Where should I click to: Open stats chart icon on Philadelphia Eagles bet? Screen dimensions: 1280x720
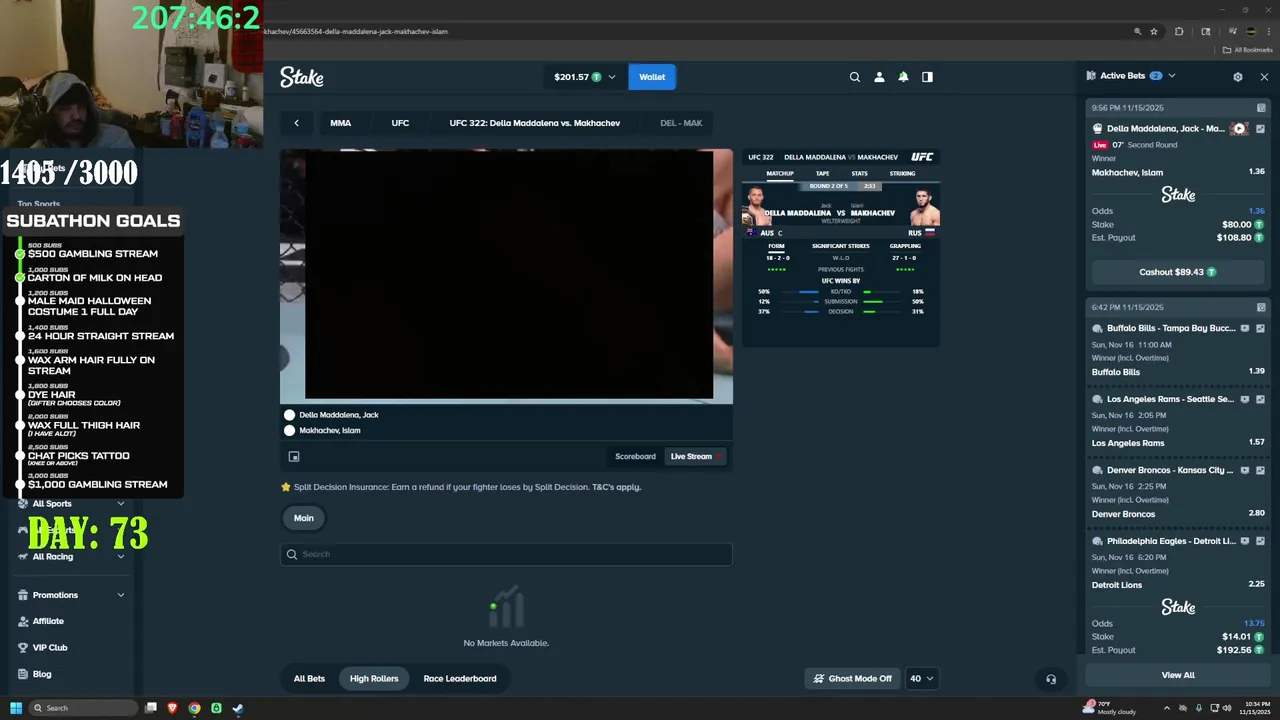tap(1260, 541)
